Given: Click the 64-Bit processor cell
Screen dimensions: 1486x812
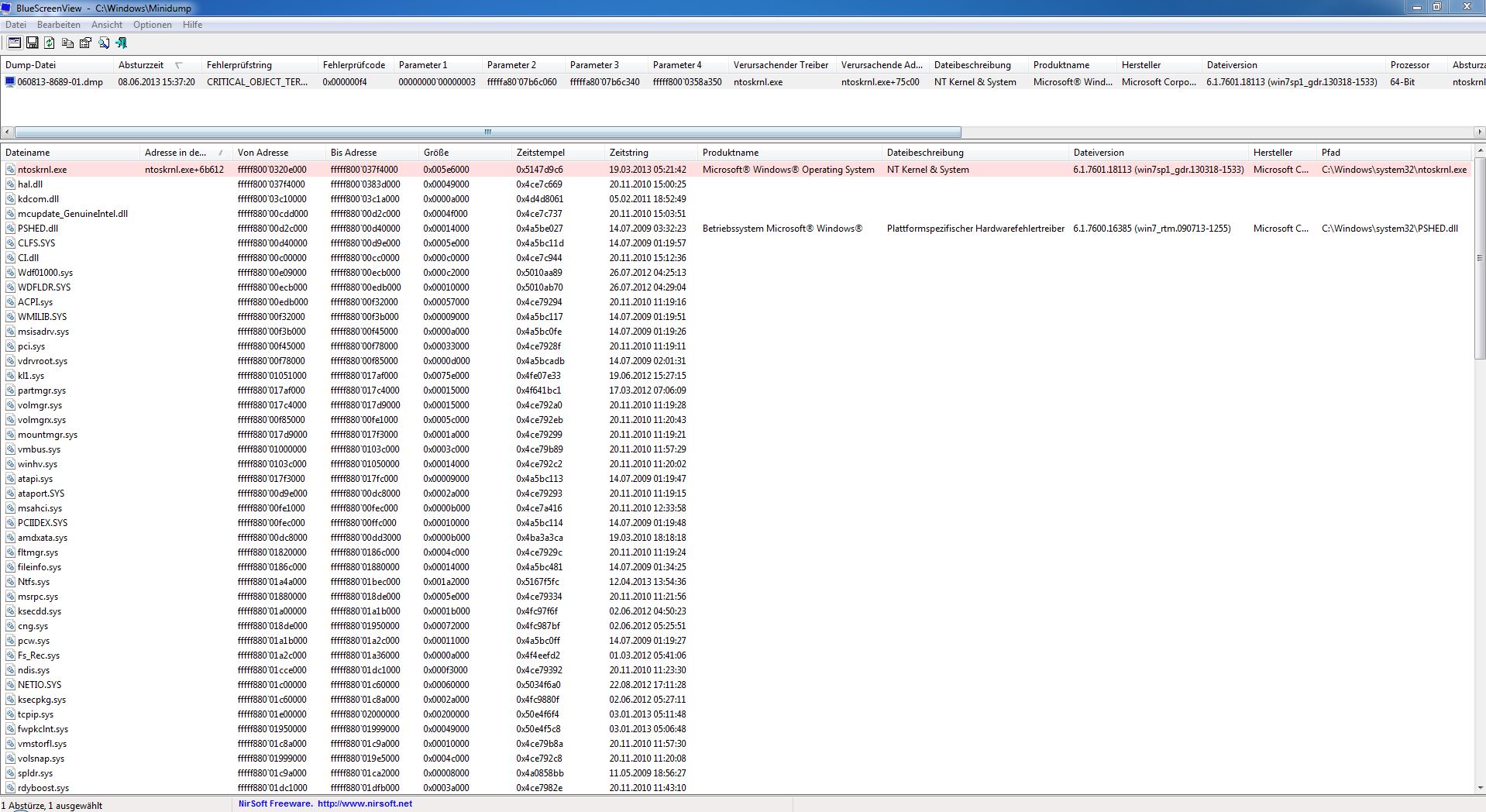Looking at the screenshot, I should click(x=1402, y=81).
